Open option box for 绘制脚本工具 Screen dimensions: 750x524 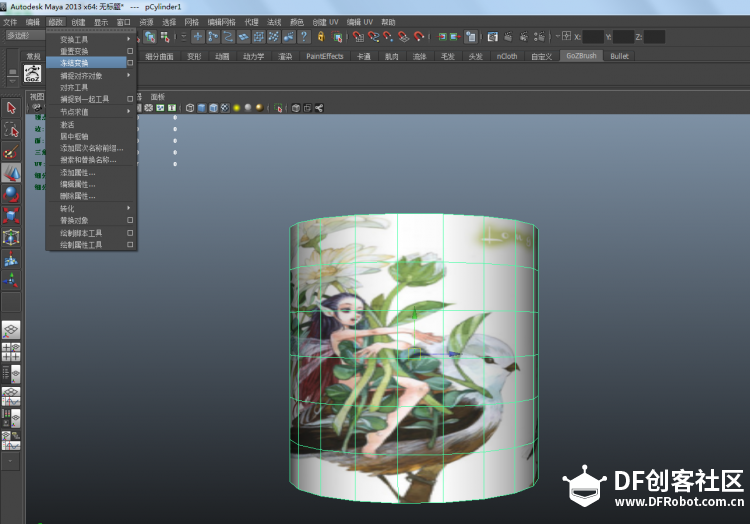point(130,233)
